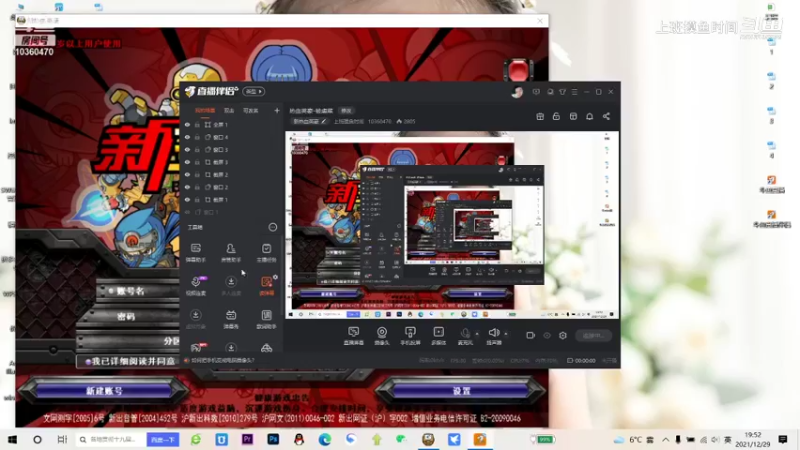This screenshot has height=450, width=800.
Task: Check the agreement box in game window
Action: [88, 361]
